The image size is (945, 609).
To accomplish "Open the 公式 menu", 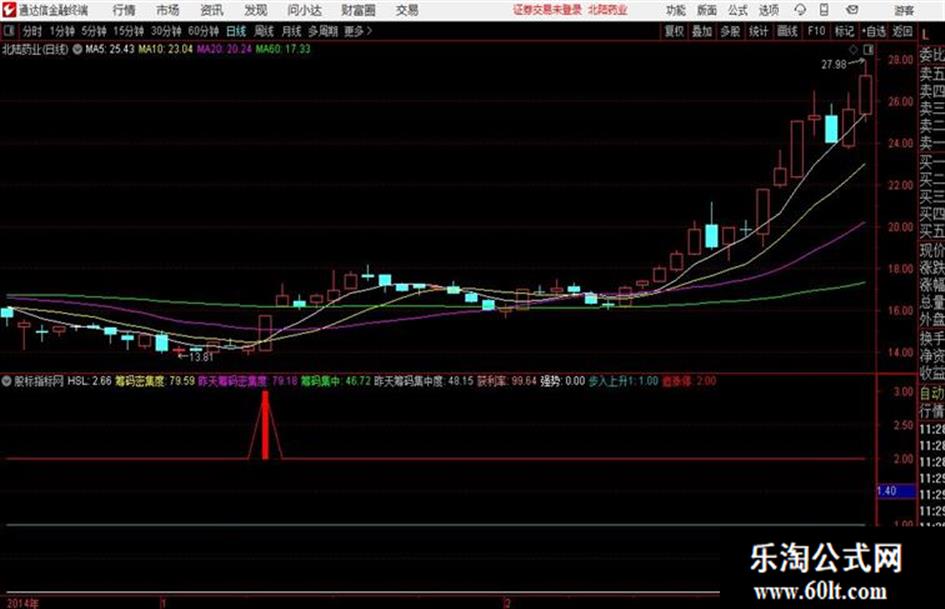I will click(738, 10).
